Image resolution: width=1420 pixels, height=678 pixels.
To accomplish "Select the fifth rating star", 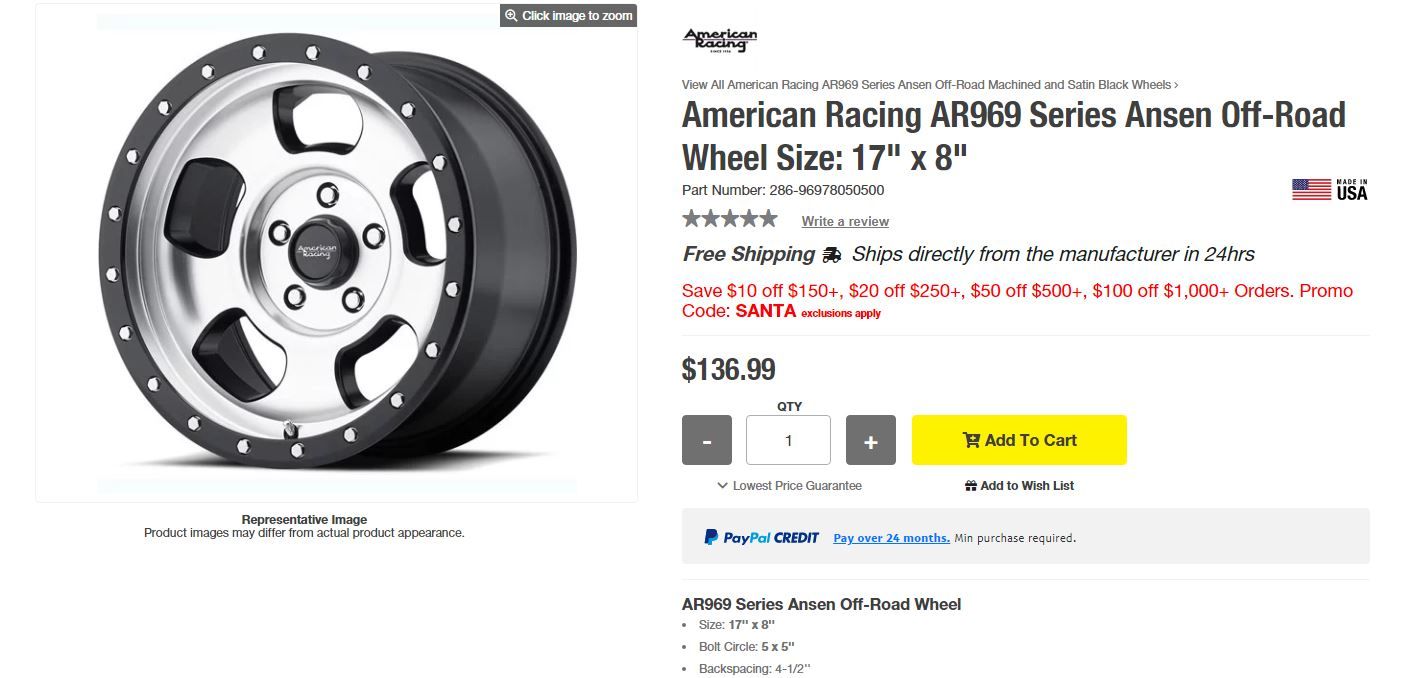I will (x=767, y=219).
